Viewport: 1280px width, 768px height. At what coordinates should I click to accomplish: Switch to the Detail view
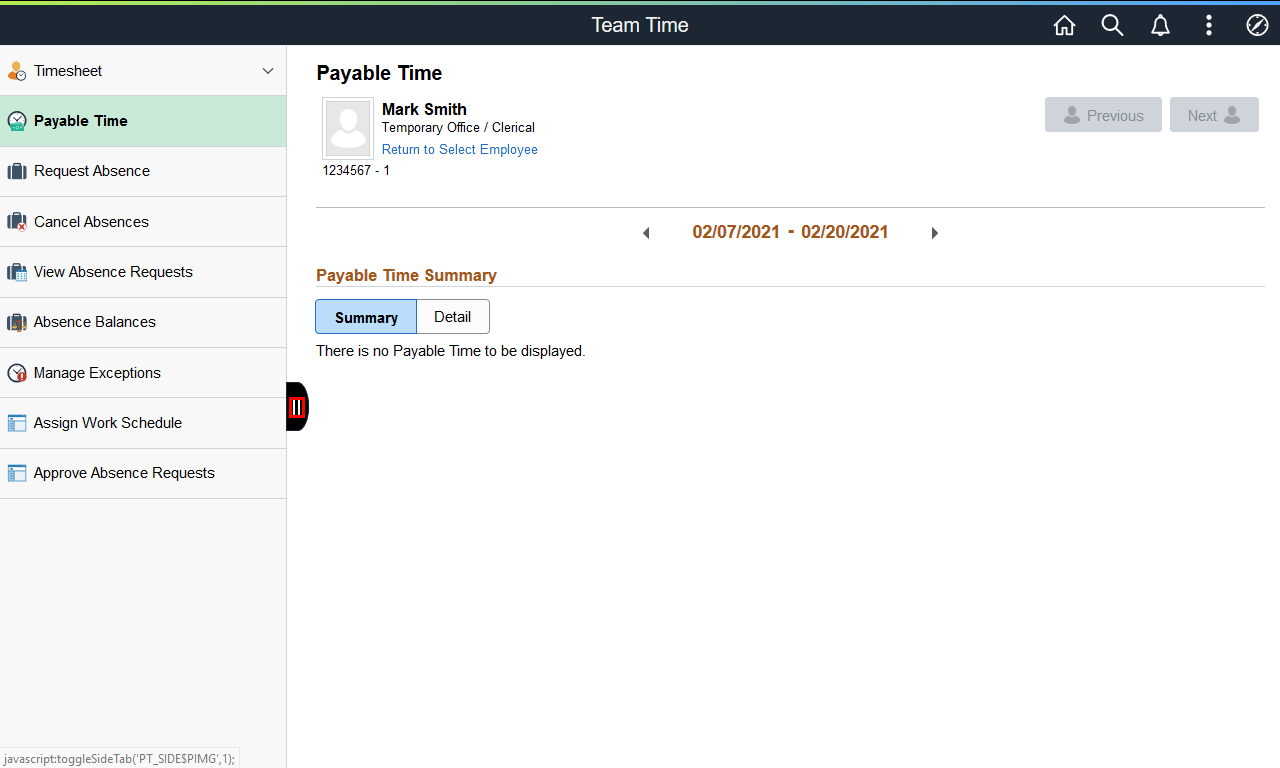pos(452,317)
